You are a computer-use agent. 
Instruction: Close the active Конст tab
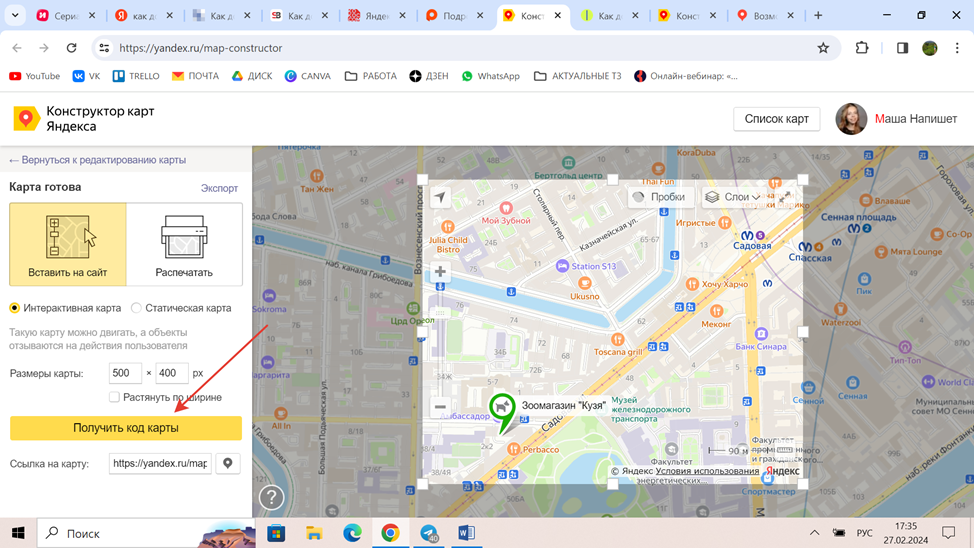pyautogui.click(x=558, y=16)
